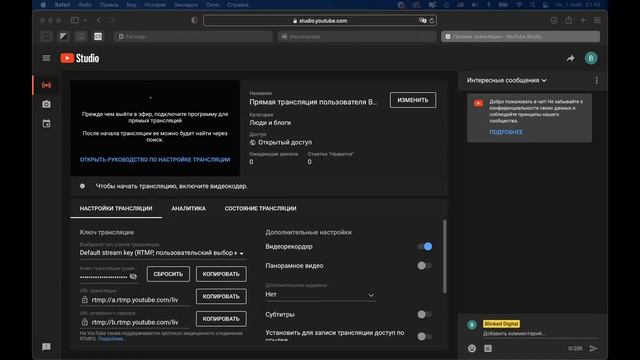Click the poll icon in chat
The width and height of the screenshot is (640, 360).
[488, 348]
